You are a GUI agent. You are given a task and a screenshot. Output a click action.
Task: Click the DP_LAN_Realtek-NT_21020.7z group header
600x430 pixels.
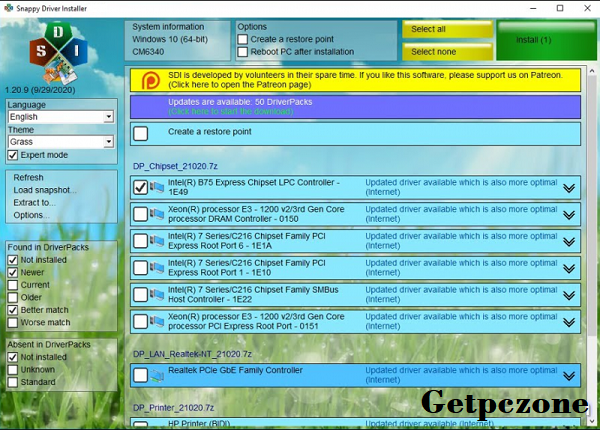[192, 354]
